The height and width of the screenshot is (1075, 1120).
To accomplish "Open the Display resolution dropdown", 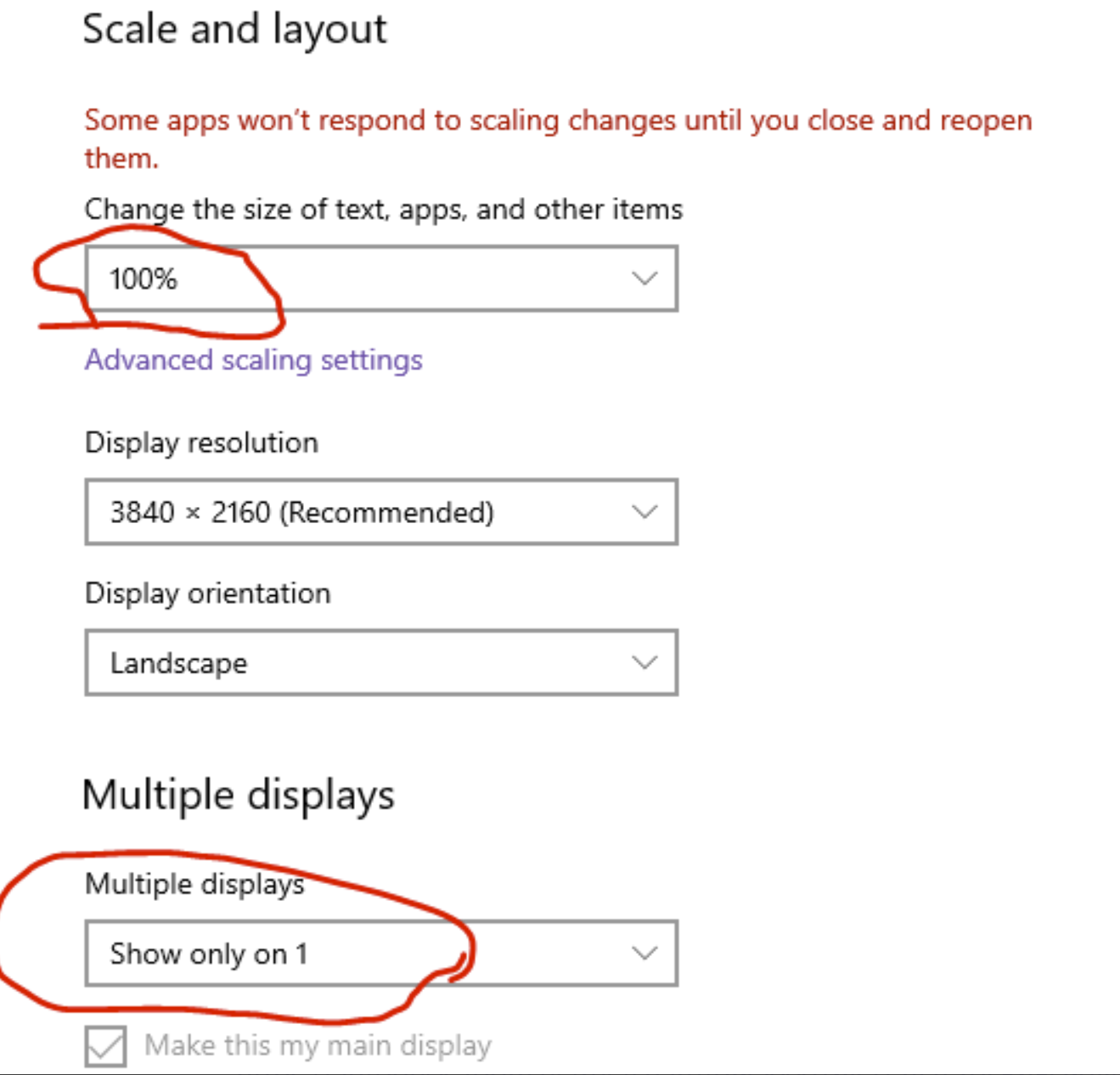I will point(382,512).
